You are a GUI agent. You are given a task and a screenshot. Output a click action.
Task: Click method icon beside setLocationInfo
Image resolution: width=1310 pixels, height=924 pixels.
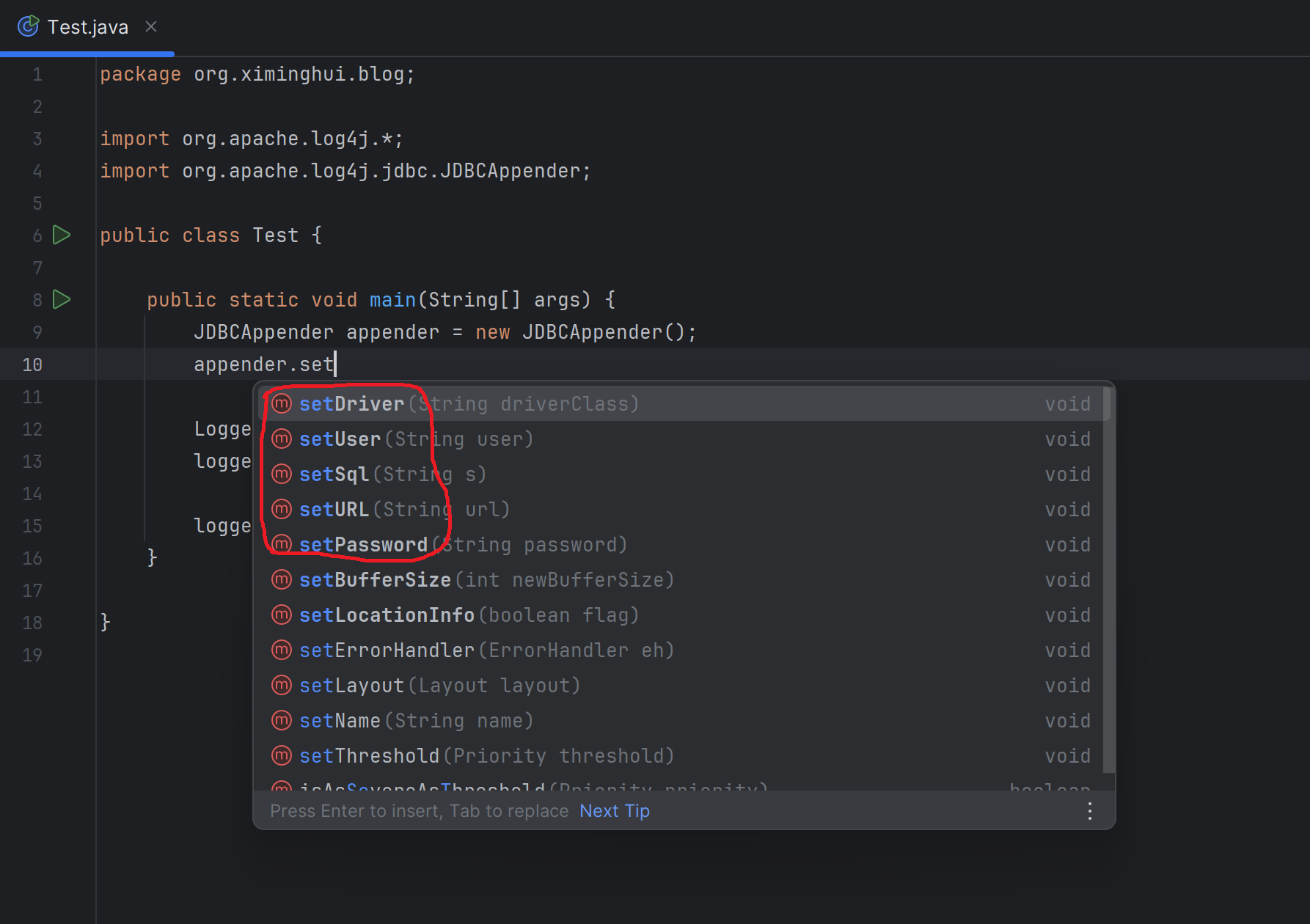click(x=282, y=615)
